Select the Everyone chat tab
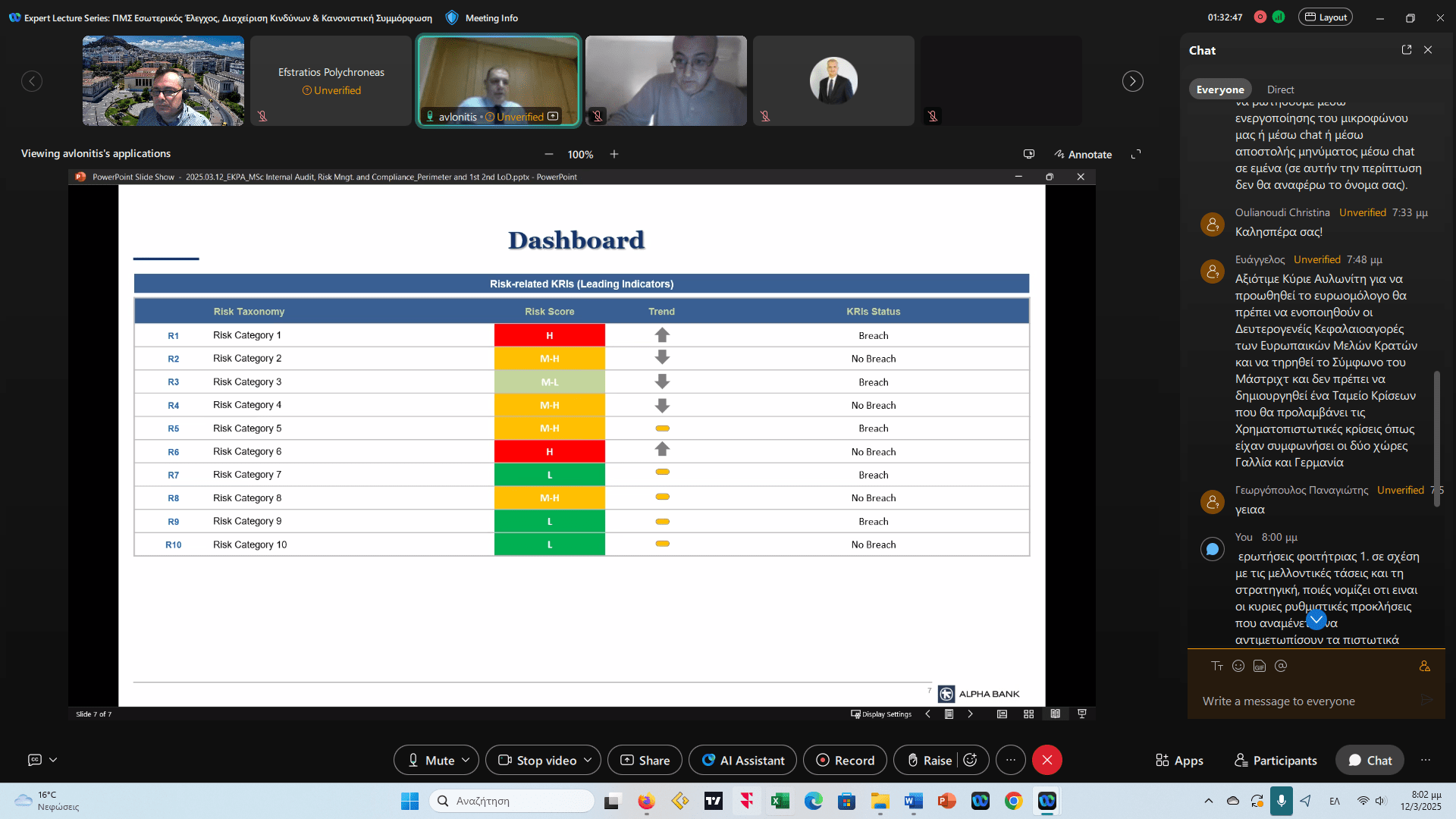 [1220, 89]
